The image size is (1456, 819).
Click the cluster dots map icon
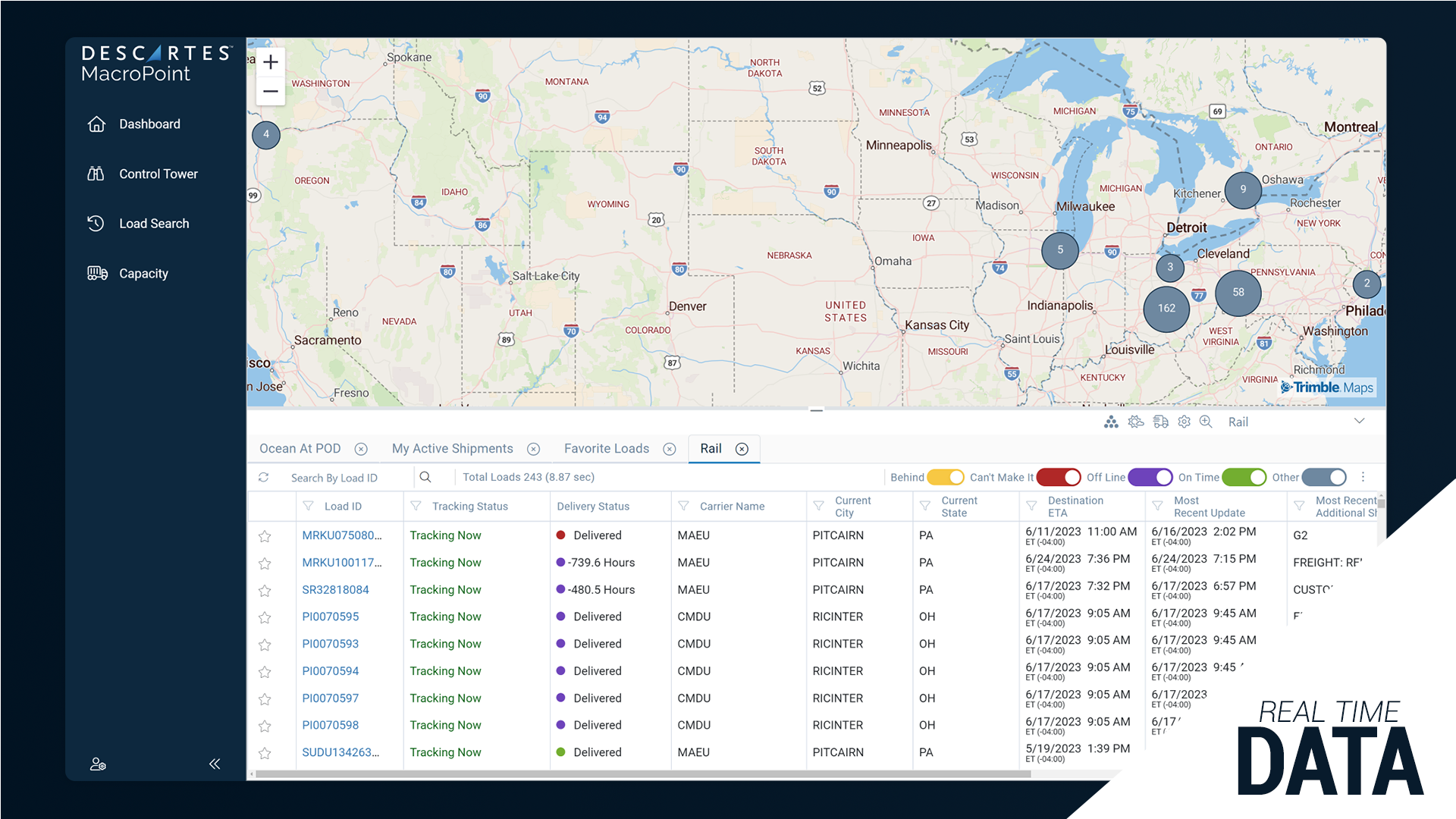(x=1111, y=422)
